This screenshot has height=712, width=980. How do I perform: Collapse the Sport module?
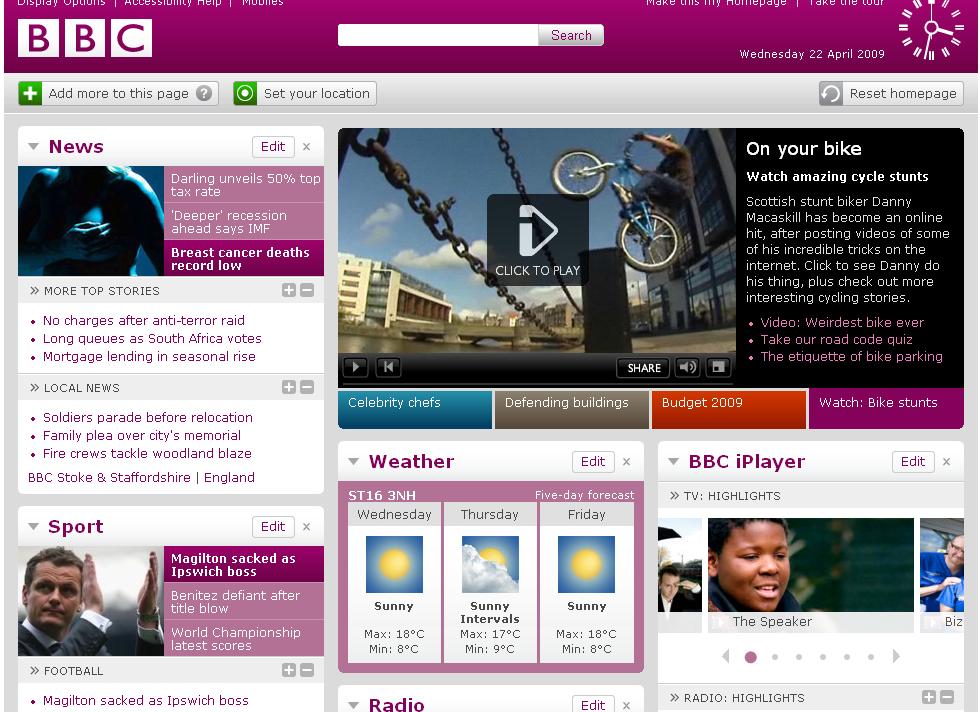click(x=34, y=526)
